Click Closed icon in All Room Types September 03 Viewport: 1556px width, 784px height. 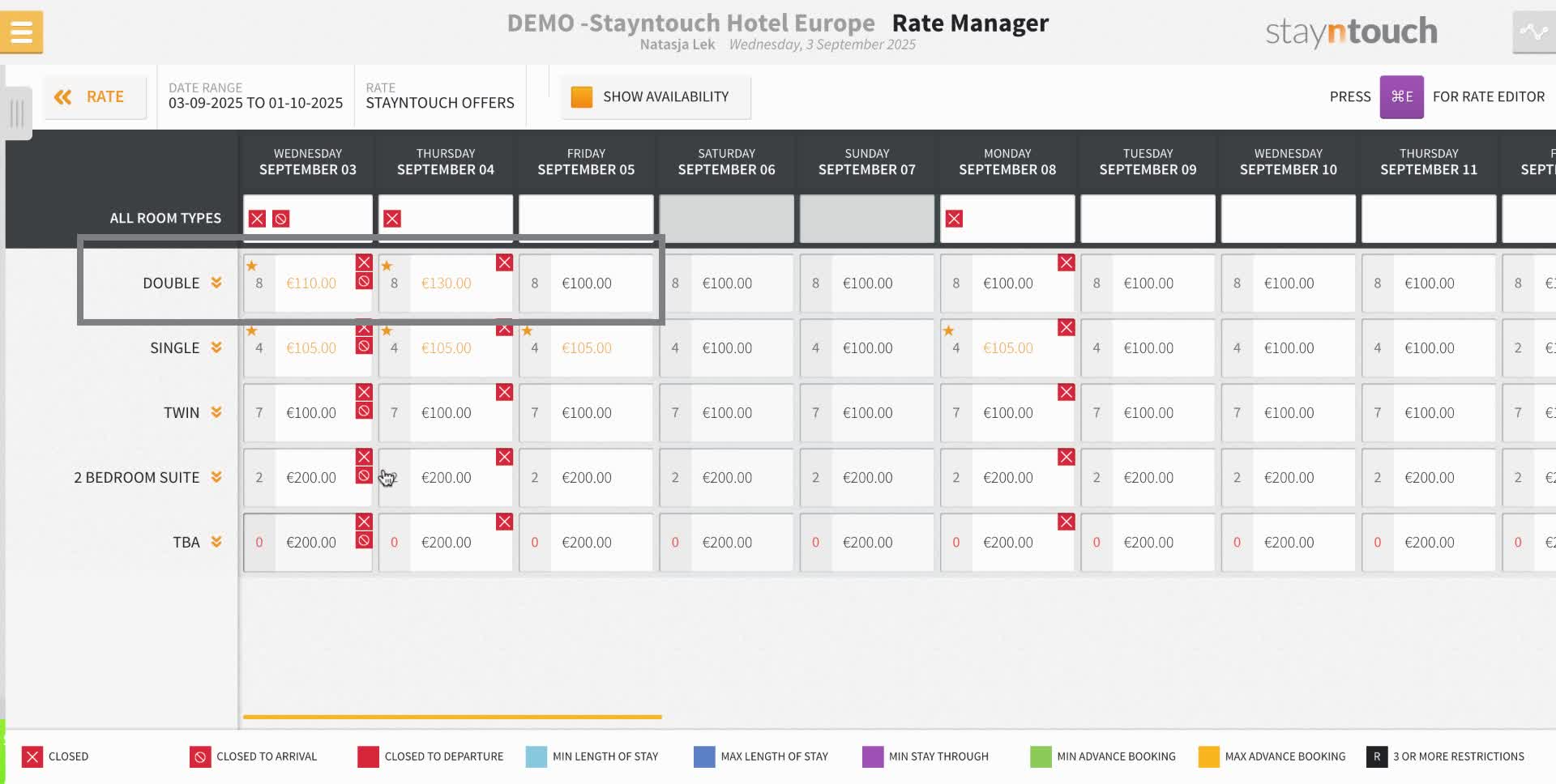click(257, 219)
